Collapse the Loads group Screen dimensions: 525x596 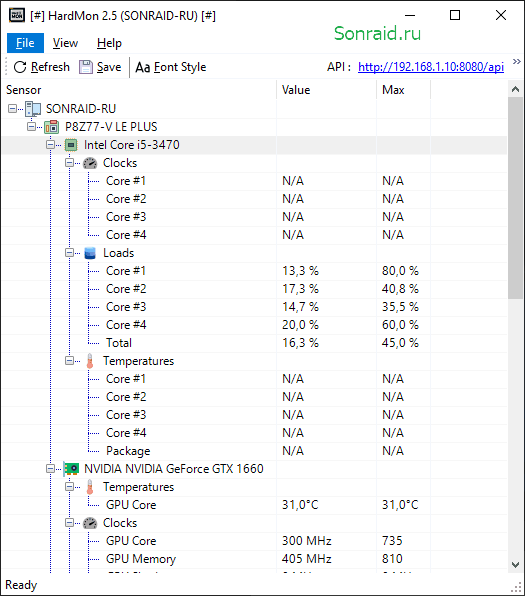click(x=69, y=253)
